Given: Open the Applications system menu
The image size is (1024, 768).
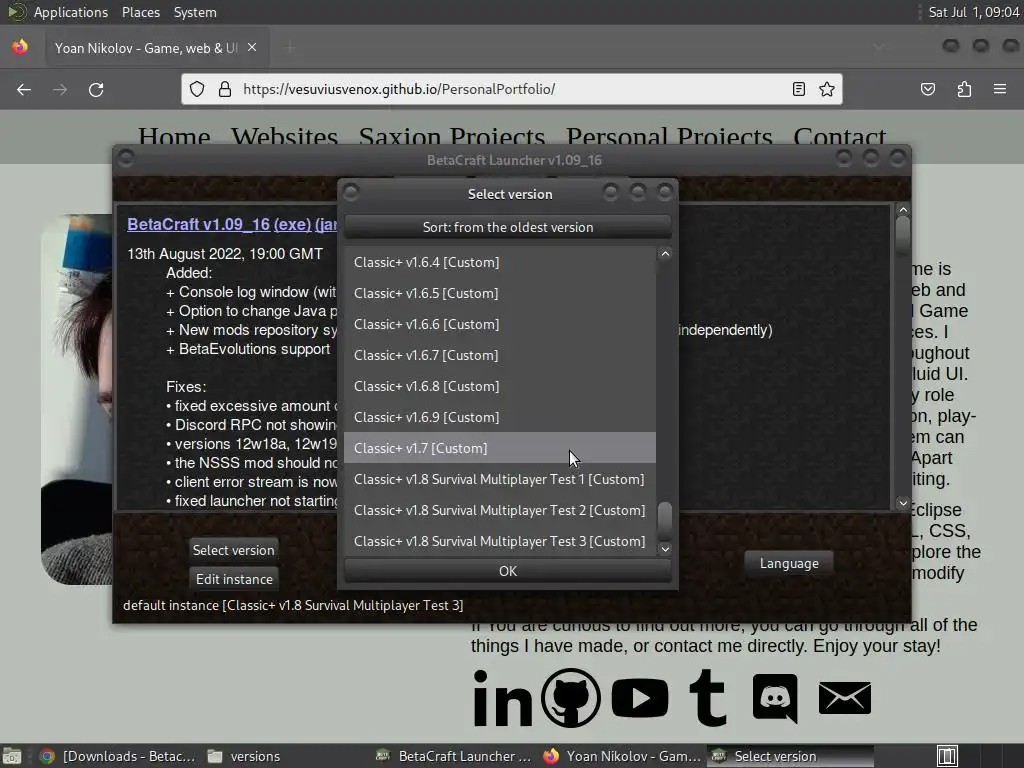Looking at the screenshot, I should click(71, 12).
